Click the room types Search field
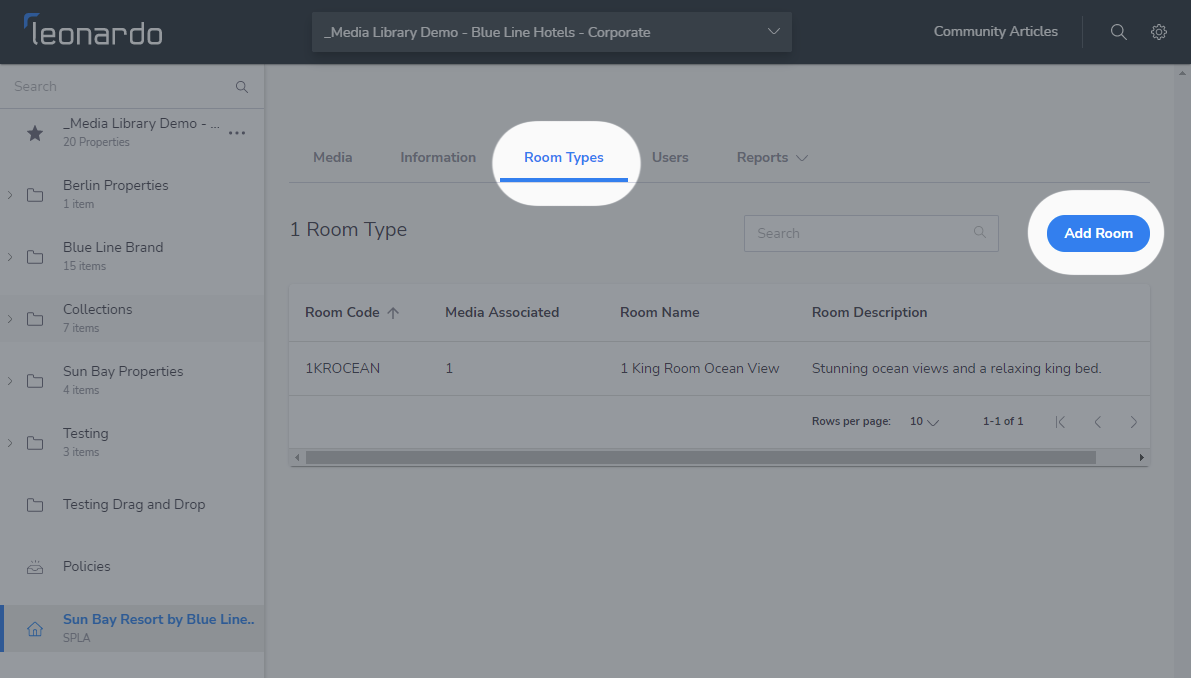 pyautogui.click(x=871, y=233)
